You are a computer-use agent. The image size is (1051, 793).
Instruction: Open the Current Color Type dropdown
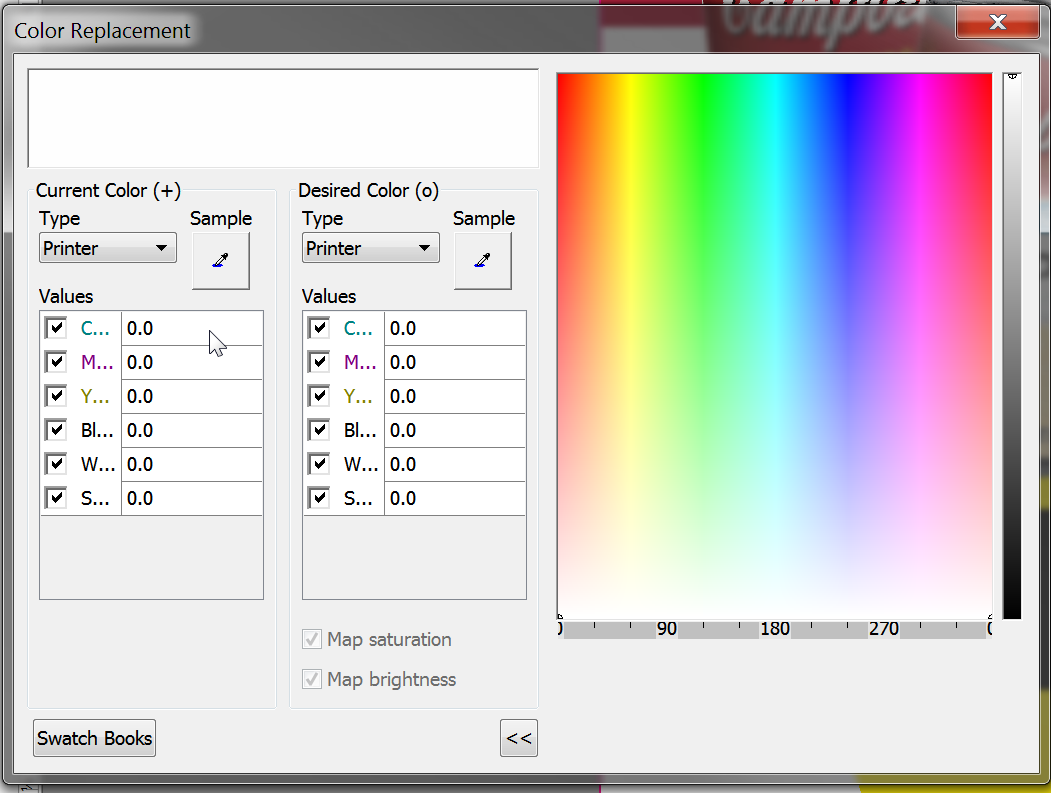(108, 248)
